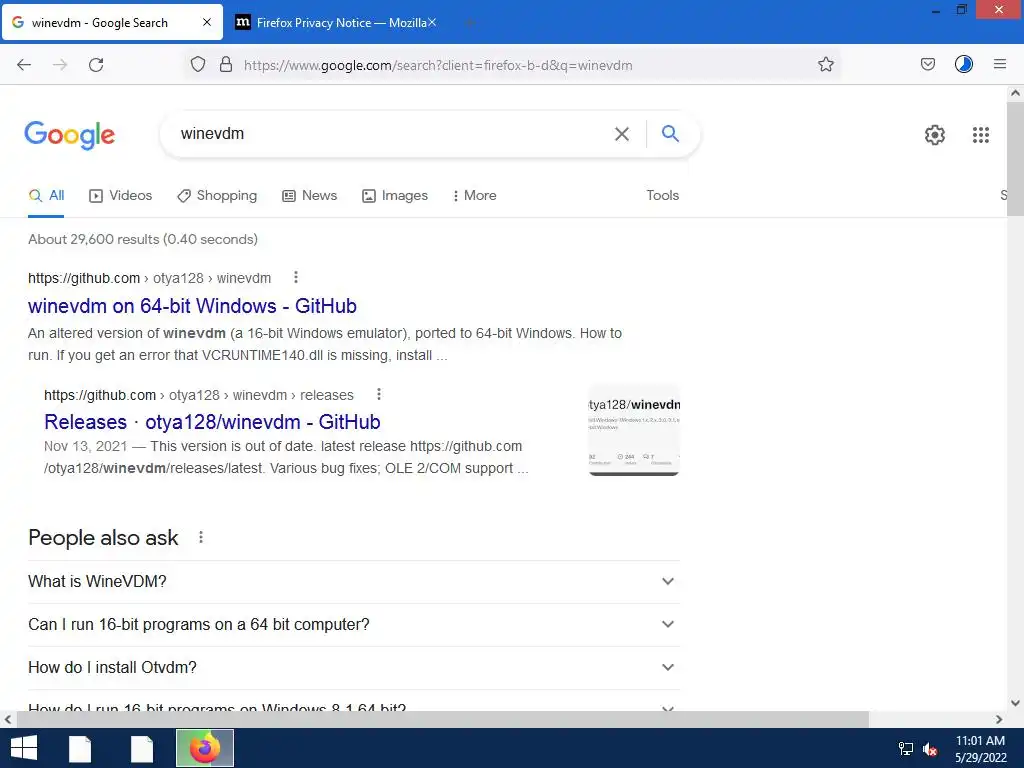Viewport: 1024px width, 768px height.
Task: Open the Google apps grid
Action: (x=980, y=135)
